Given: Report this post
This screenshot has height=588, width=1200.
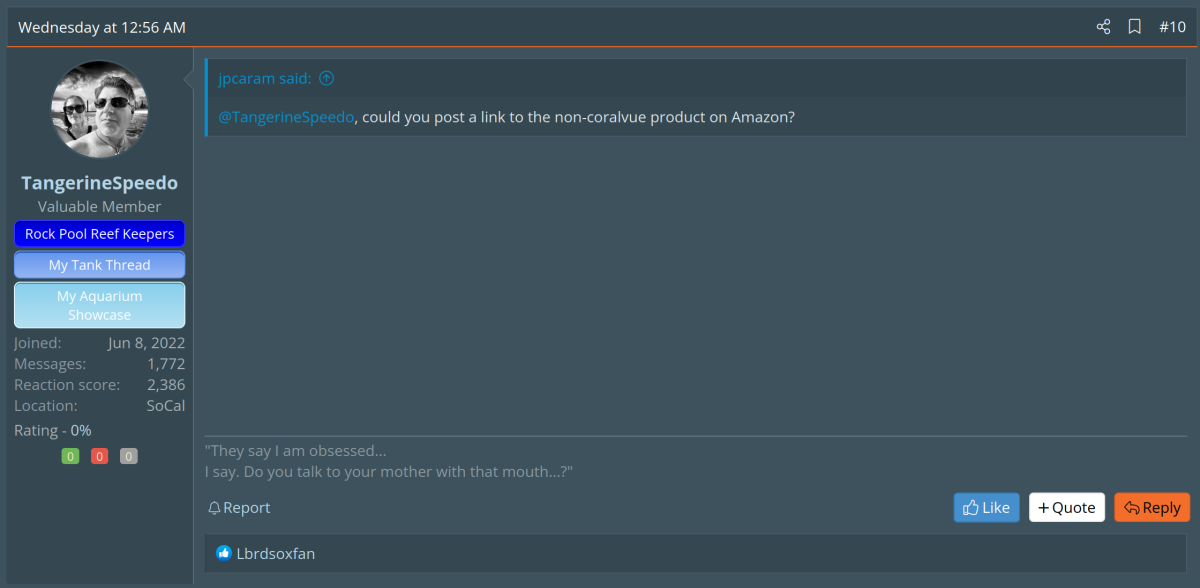Looking at the screenshot, I should (239, 508).
